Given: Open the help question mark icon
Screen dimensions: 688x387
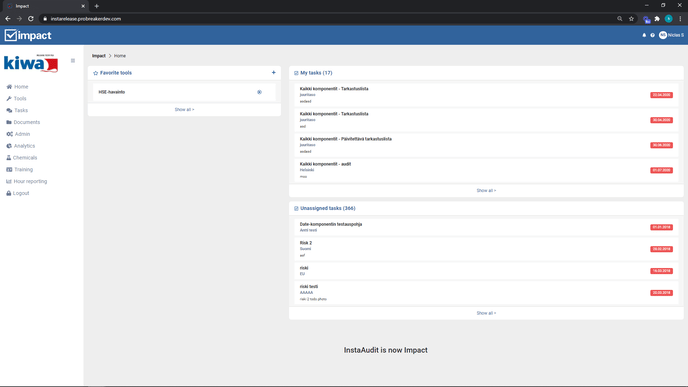Looking at the screenshot, I should click(x=652, y=35).
